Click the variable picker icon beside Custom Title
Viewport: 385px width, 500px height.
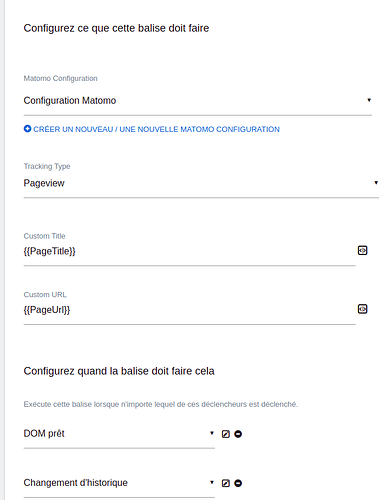point(362,250)
